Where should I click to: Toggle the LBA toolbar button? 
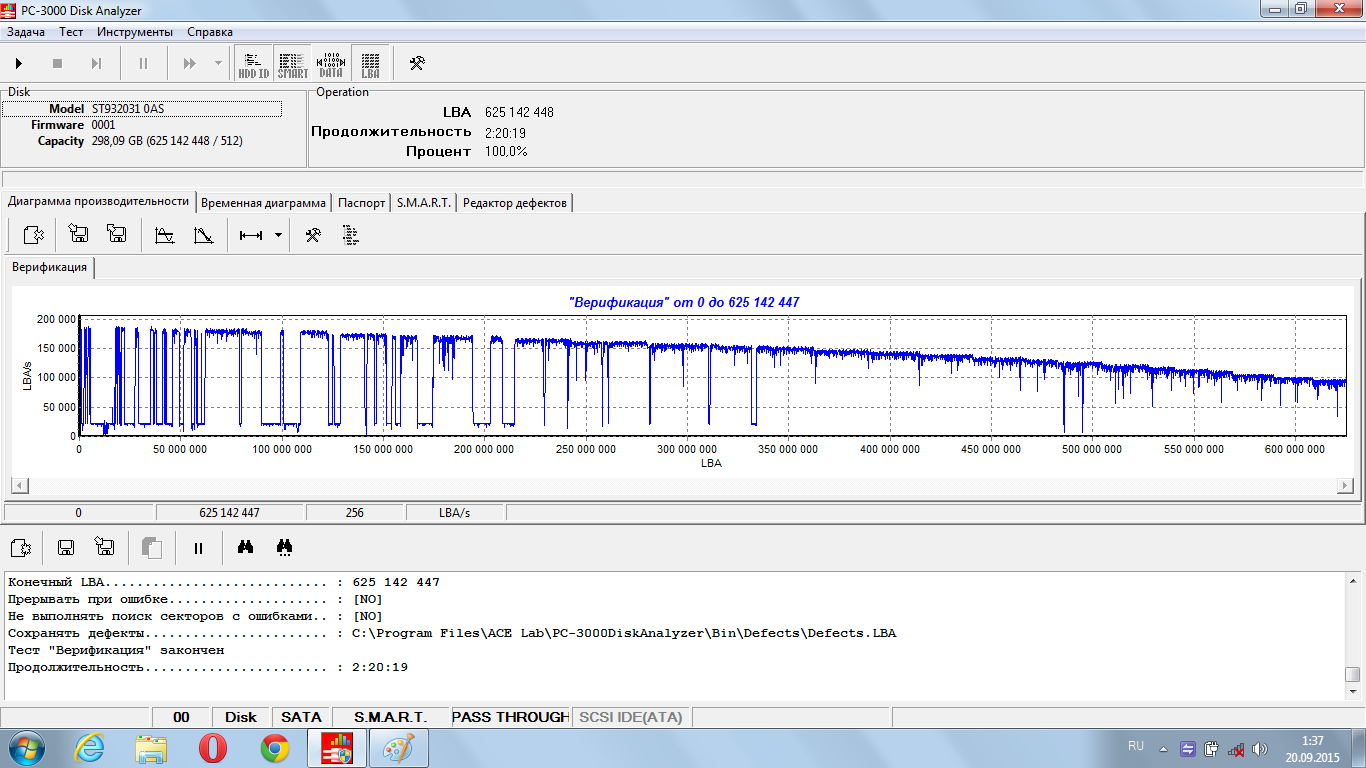370,64
